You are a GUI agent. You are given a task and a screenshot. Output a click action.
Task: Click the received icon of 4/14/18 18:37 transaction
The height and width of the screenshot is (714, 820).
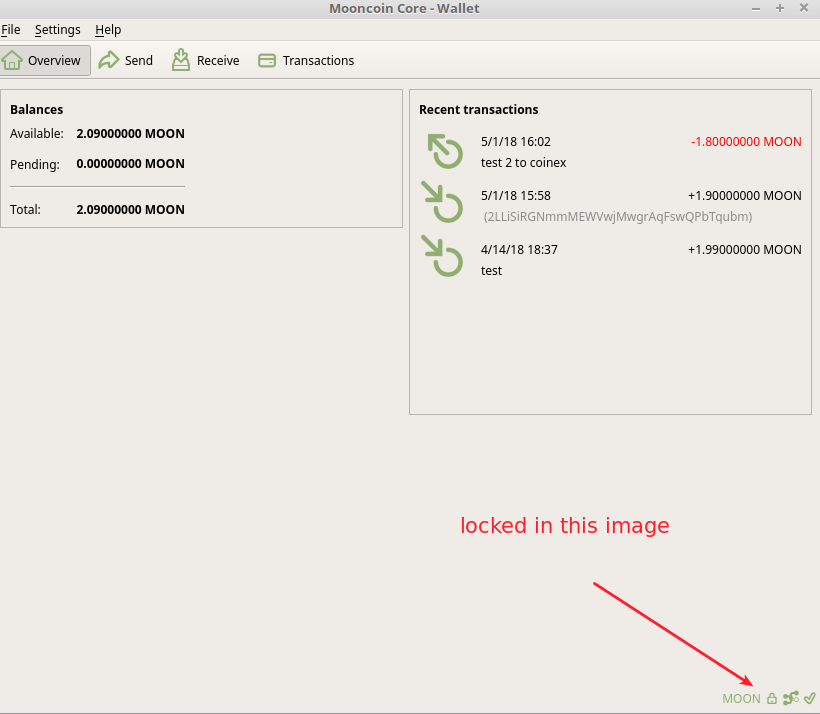(x=442, y=256)
